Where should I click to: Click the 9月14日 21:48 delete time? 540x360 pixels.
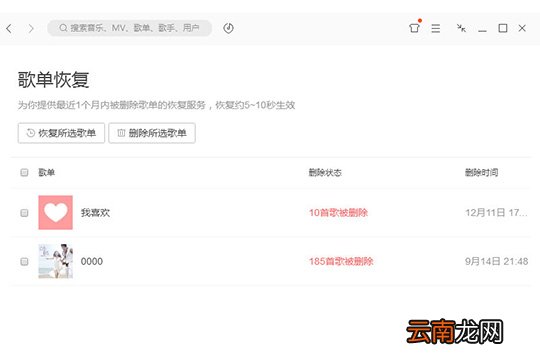[496, 261]
